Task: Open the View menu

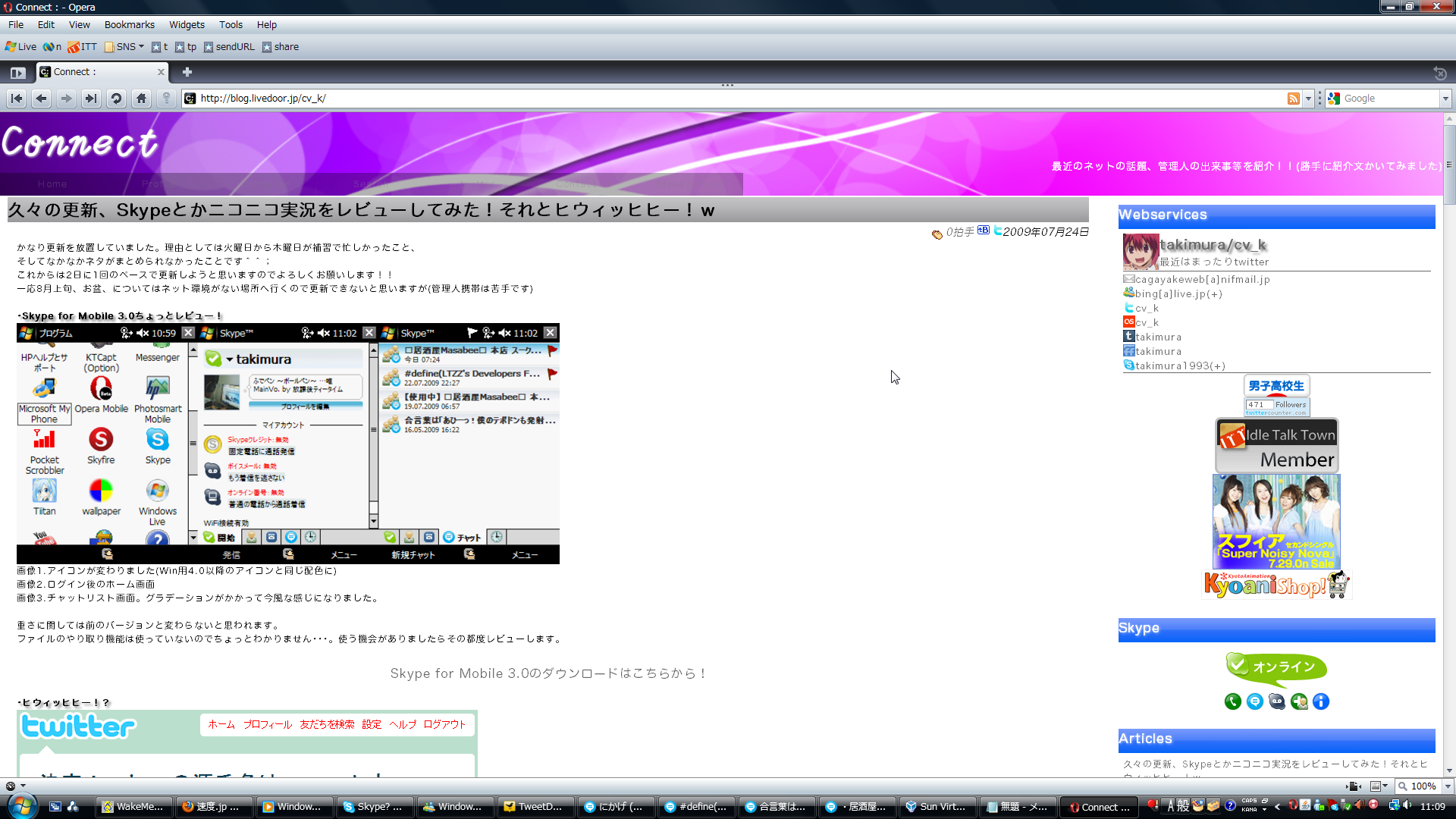Action: (80, 25)
